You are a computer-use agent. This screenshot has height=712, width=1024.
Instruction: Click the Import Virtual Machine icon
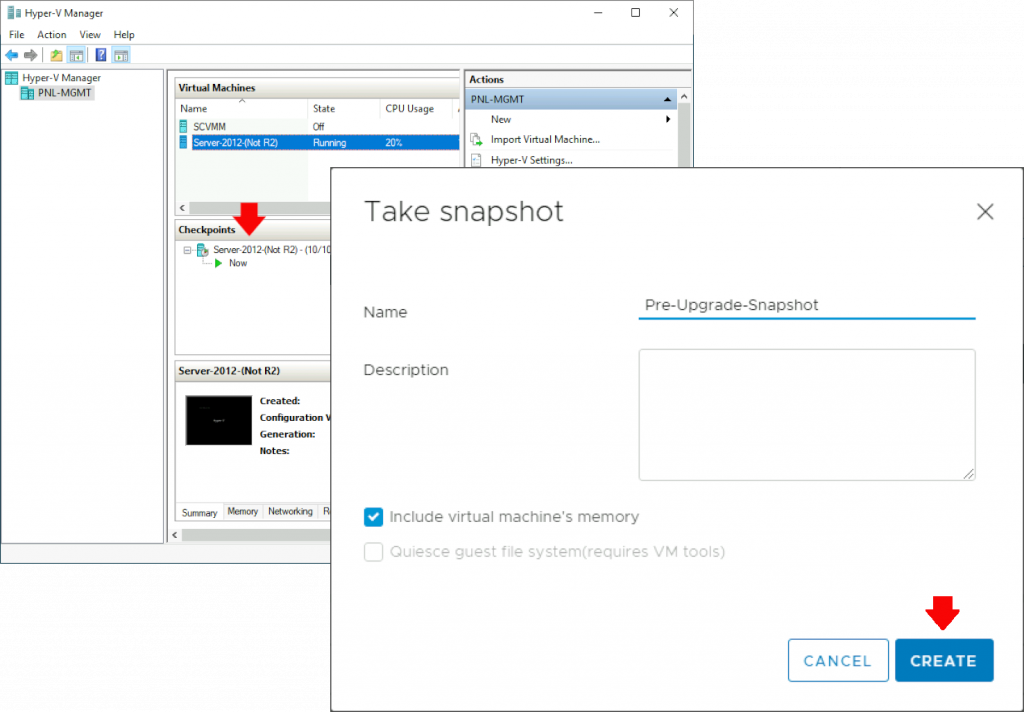(476, 139)
